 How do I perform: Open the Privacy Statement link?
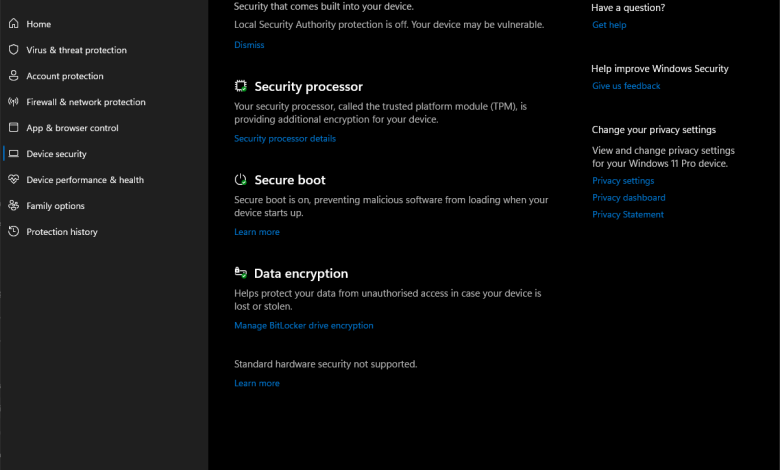(627, 215)
